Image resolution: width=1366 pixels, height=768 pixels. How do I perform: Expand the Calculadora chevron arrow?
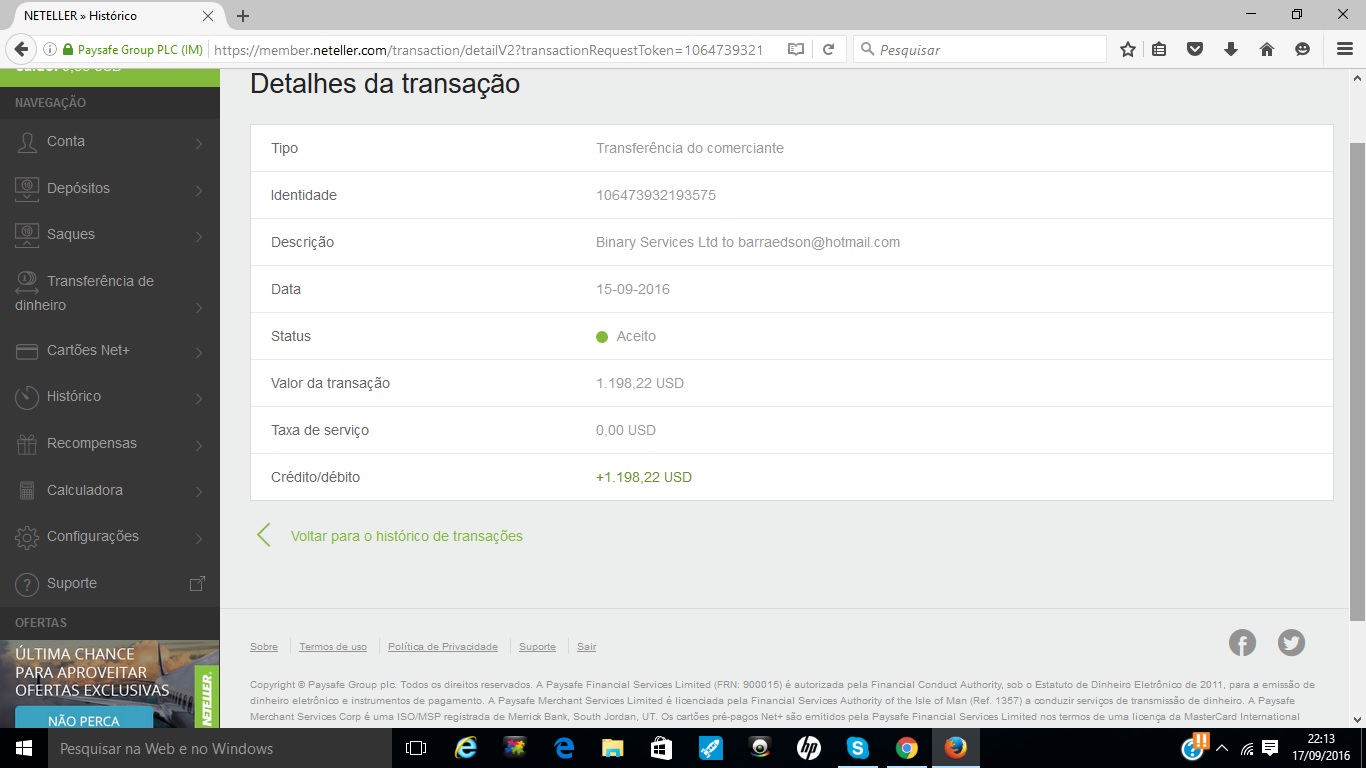coord(199,492)
